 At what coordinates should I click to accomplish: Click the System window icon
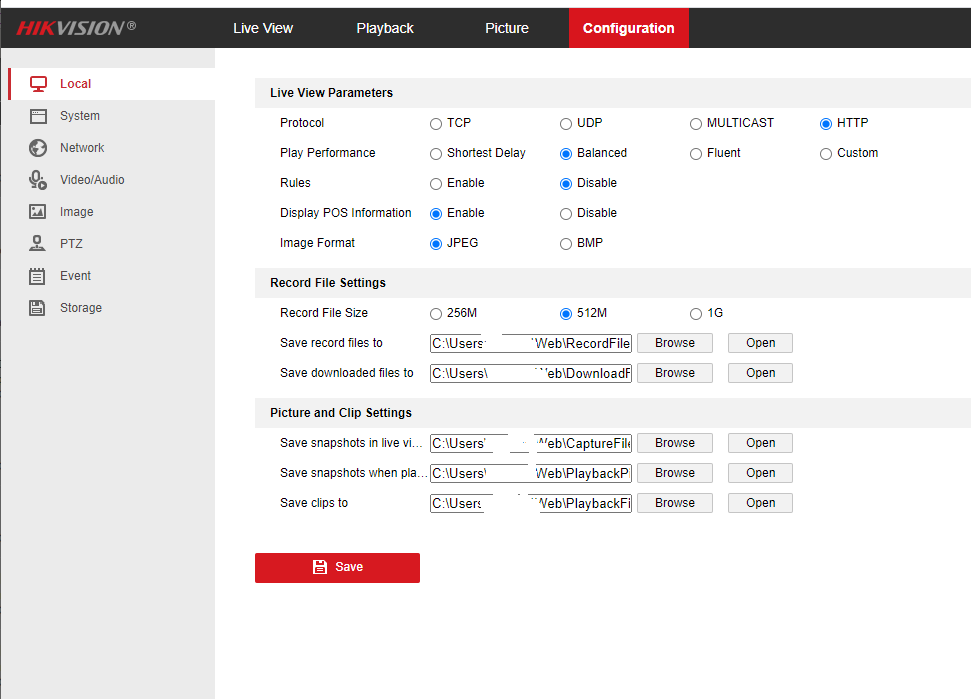coord(38,116)
